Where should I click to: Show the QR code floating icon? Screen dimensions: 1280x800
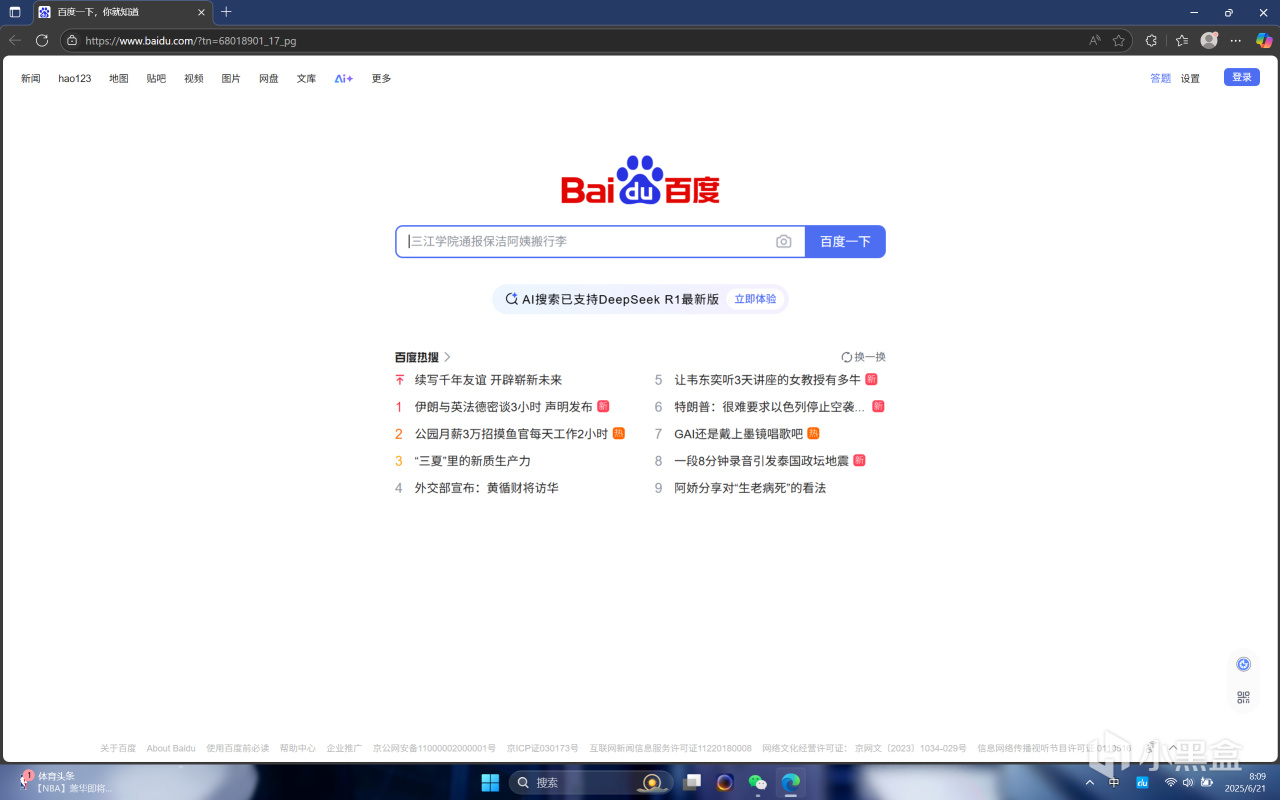1243,697
